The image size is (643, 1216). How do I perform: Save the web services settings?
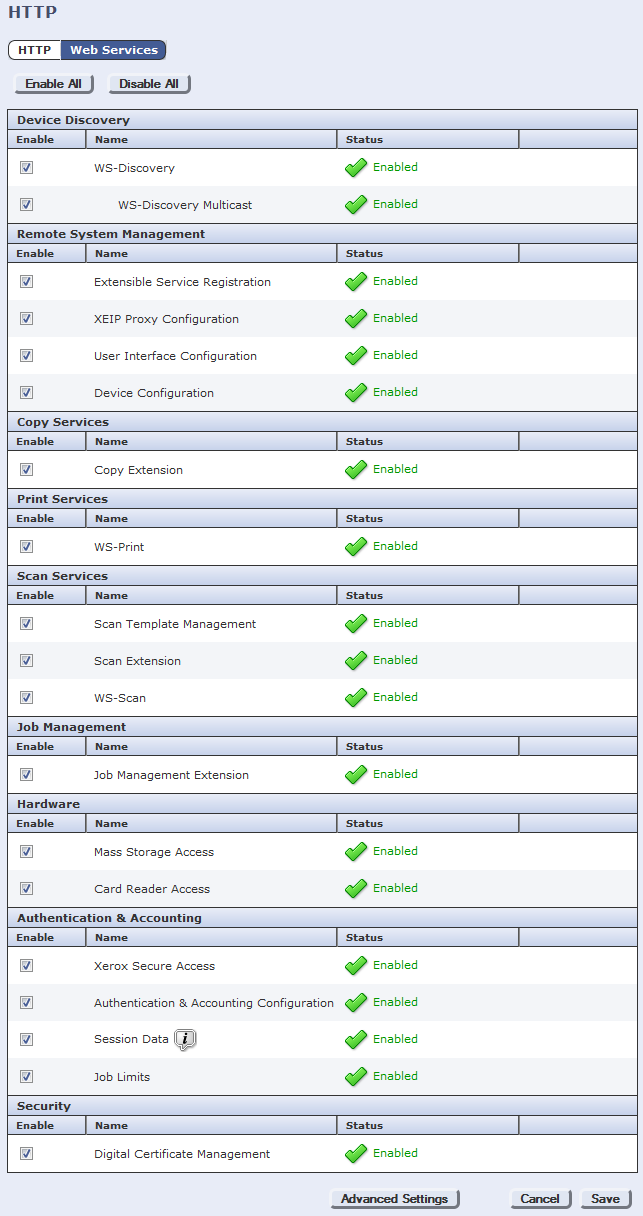click(605, 1199)
